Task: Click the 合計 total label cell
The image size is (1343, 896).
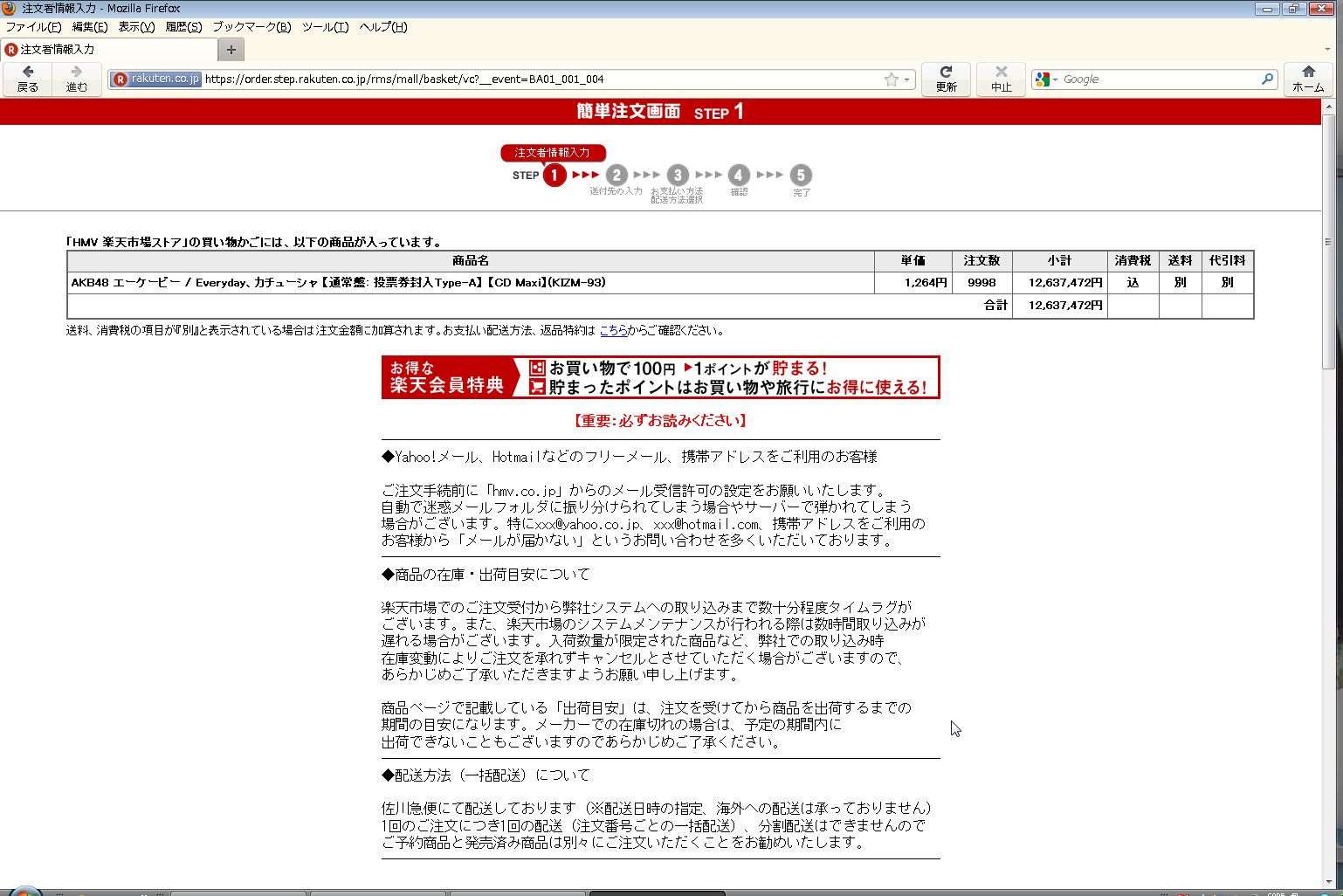Action: [540, 306]
